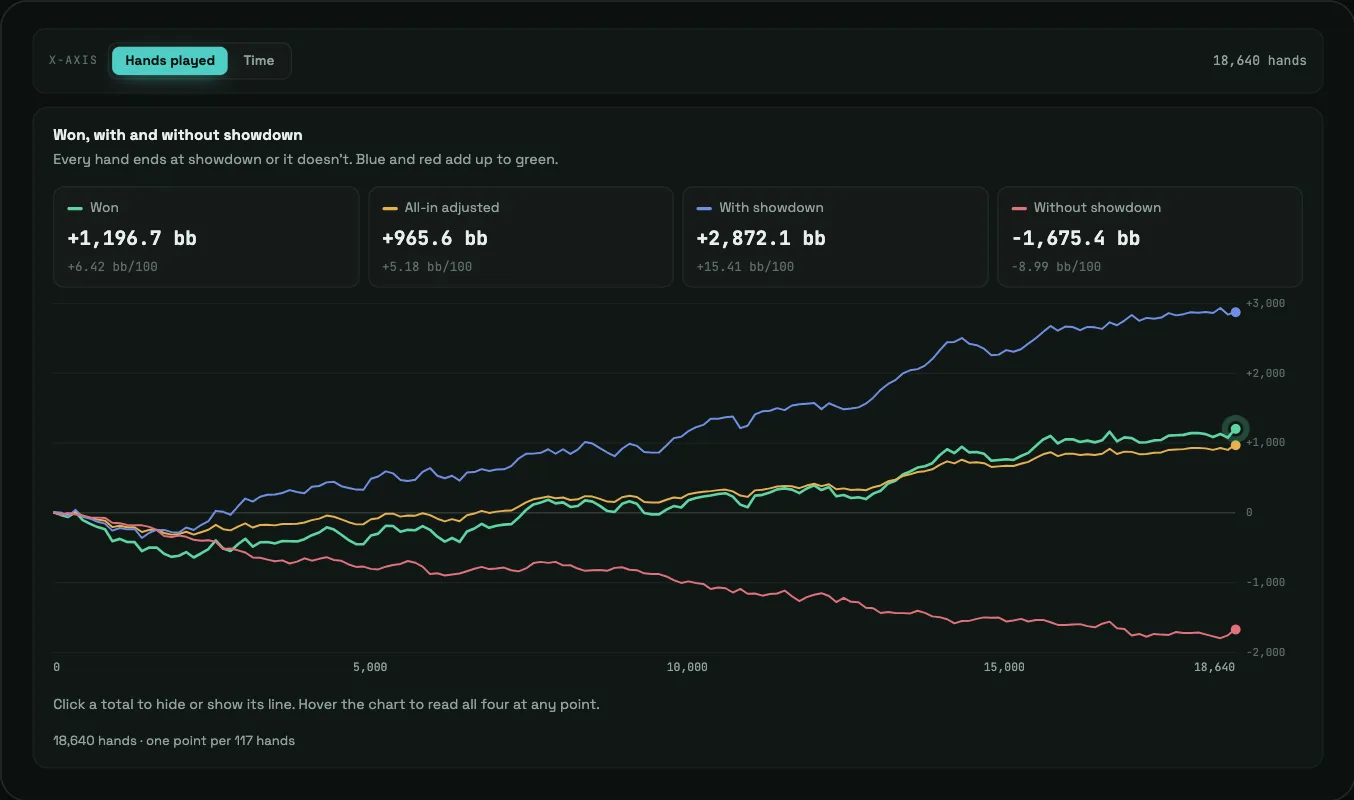Click the hint about hiding a line
Image resolution: width=1354 pixels, height=800 pixels.
pyautogui.click(x=326, y=704)
